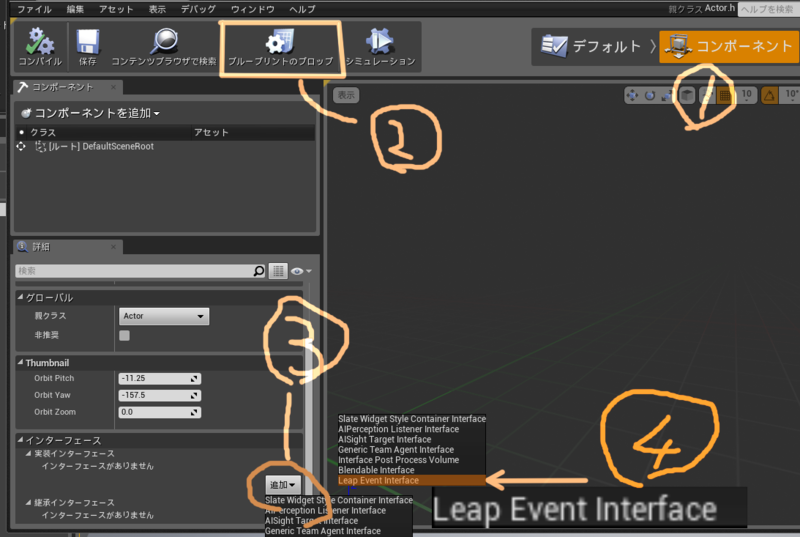
Task: Choose Blendable Interface from list
Action: click(411, 470)
